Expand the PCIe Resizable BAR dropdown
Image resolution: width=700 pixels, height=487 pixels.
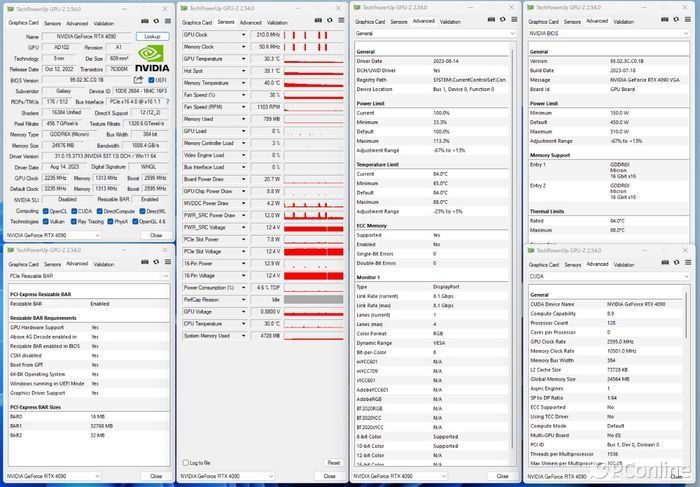[165, 277]
